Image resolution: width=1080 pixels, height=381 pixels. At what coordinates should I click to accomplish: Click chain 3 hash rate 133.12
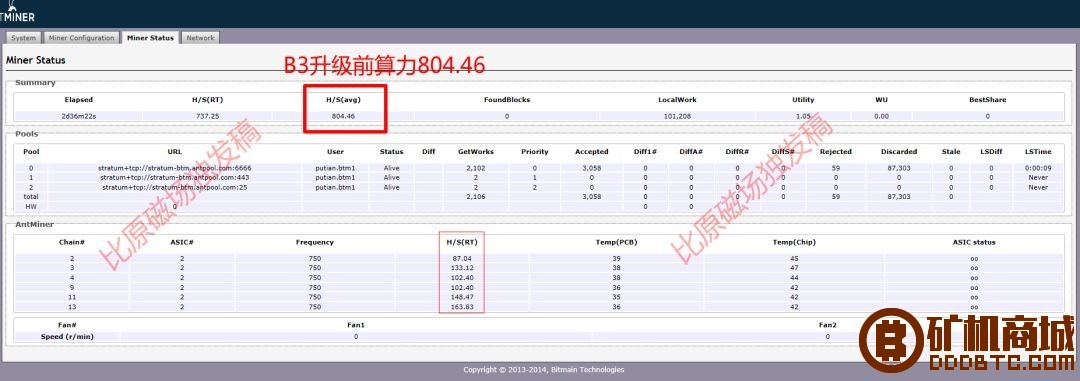click(x=462, y=268)
